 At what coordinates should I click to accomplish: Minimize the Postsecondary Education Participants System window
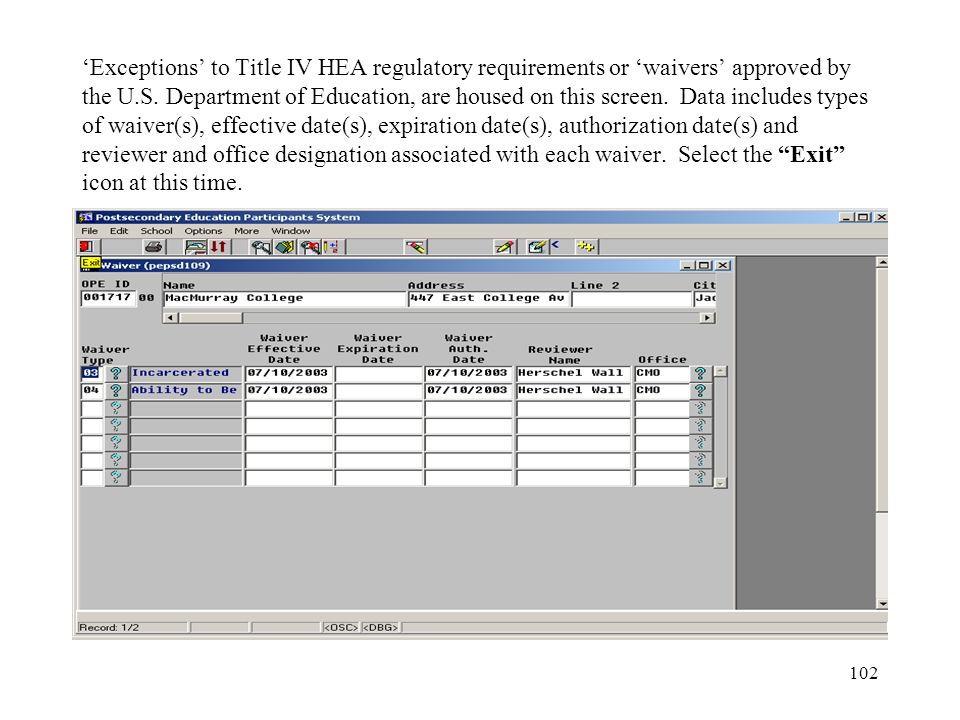(x=846, y=217)
